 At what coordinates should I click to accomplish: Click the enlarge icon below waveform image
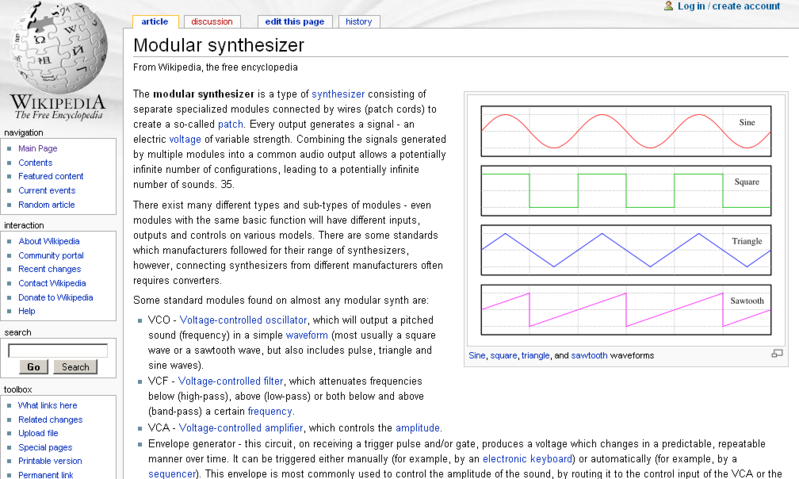(776, 354)
